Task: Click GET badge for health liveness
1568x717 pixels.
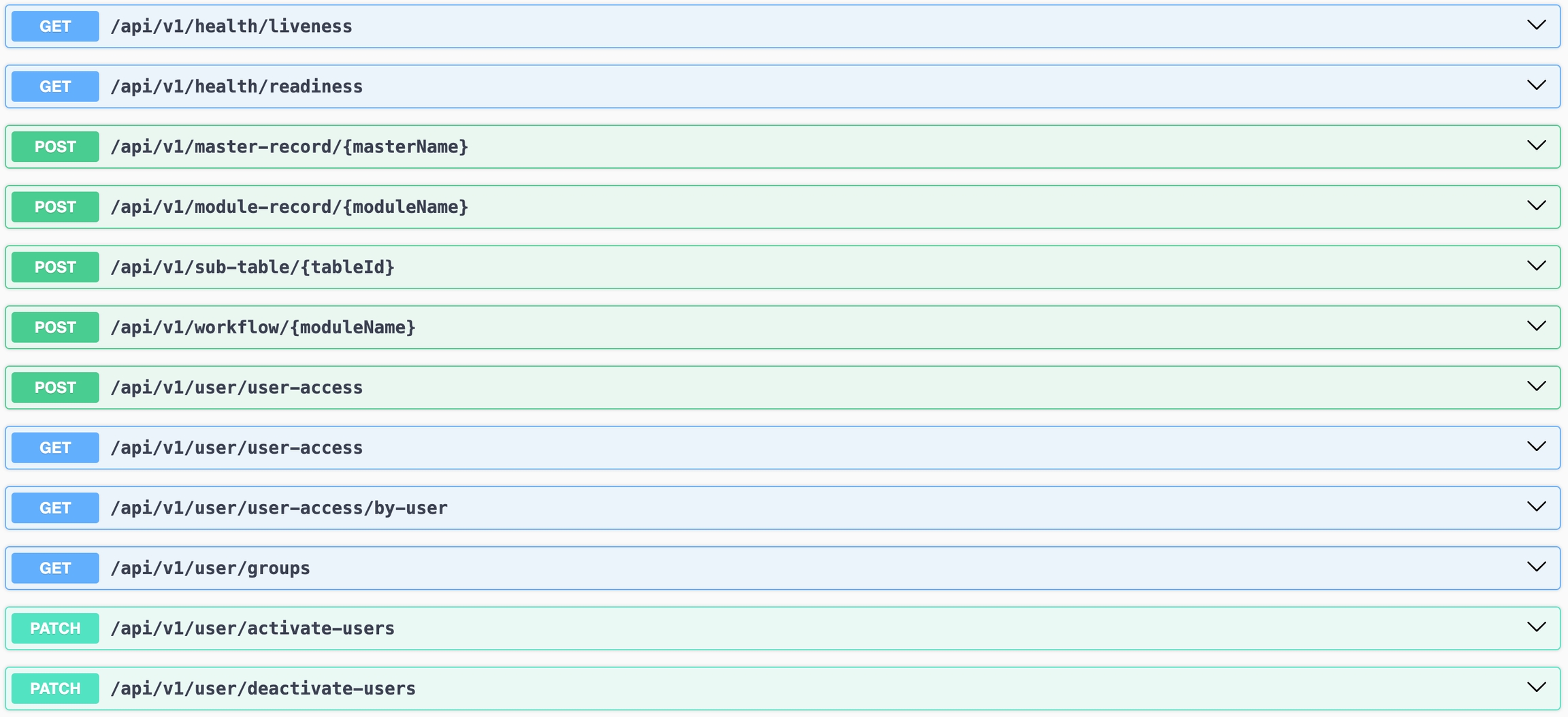Action: [55, 27]
